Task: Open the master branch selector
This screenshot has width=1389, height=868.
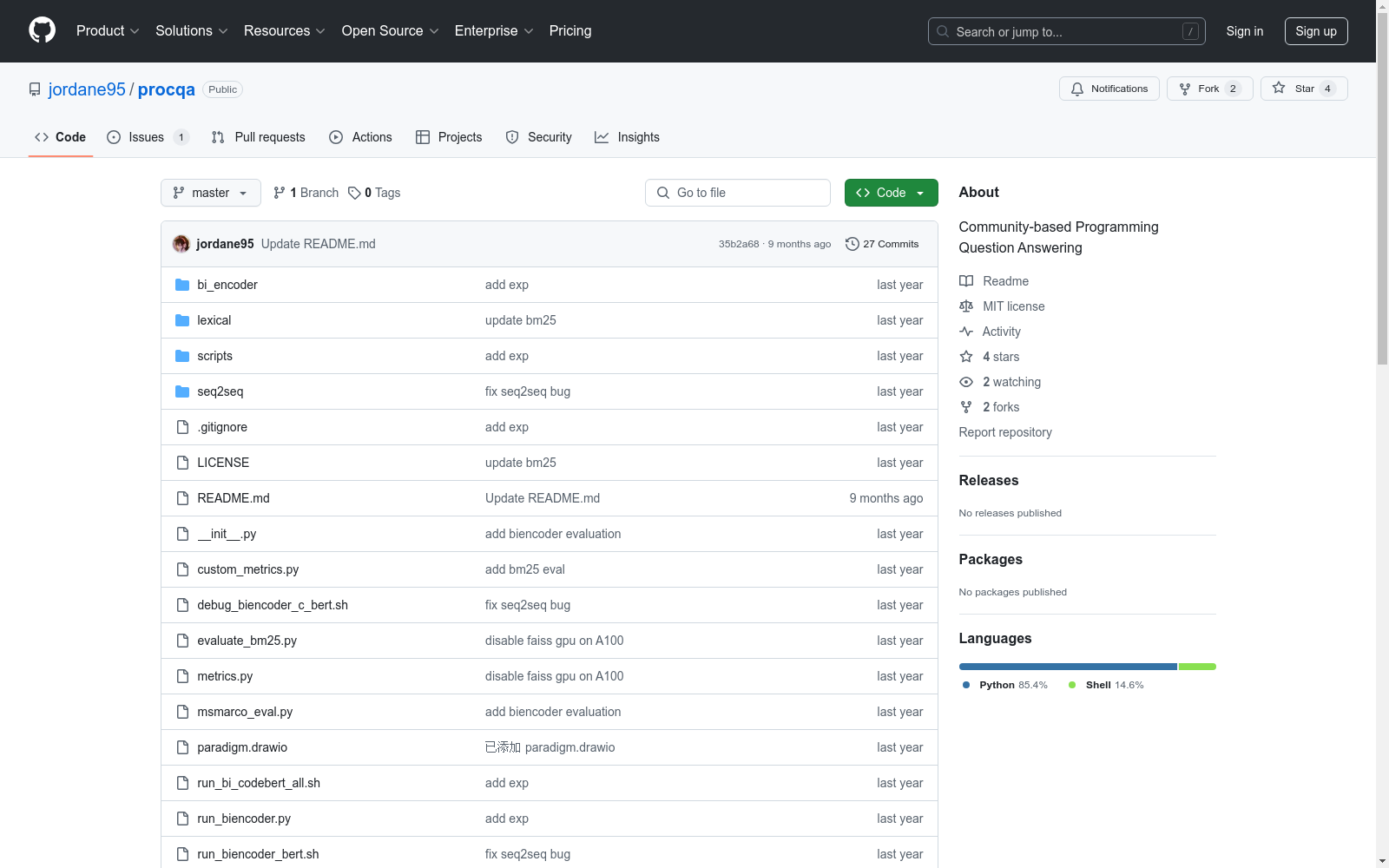Action: [211, 193]
